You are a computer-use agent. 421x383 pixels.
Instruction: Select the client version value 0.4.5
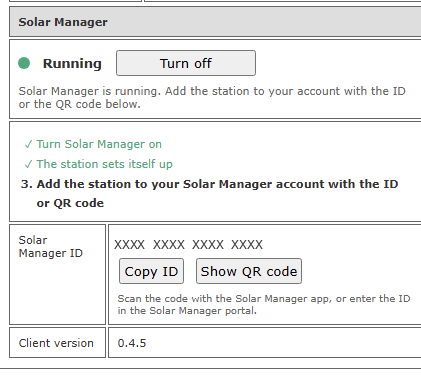coord(132,343)
